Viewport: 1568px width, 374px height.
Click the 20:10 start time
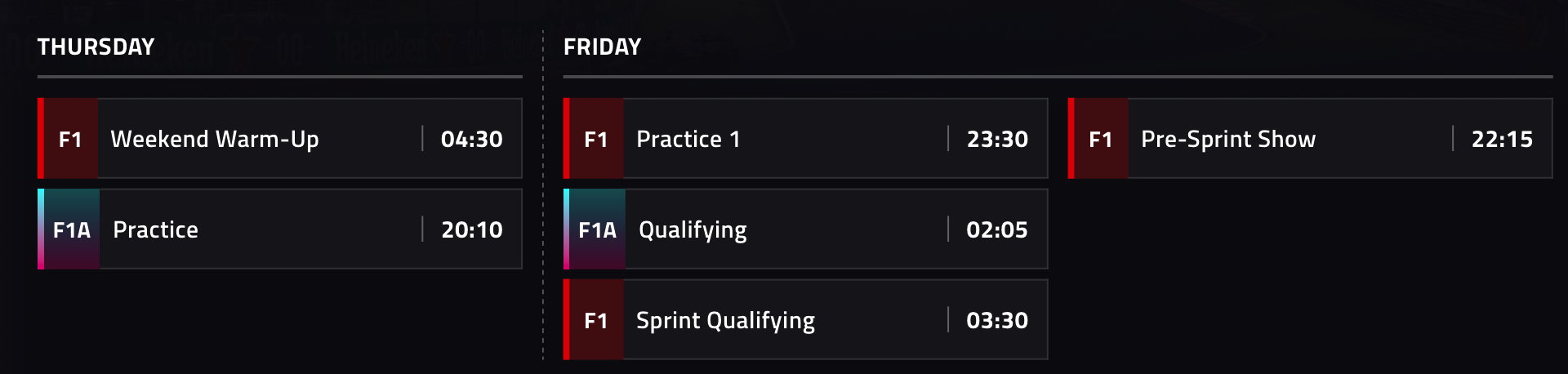pos(472,230)
